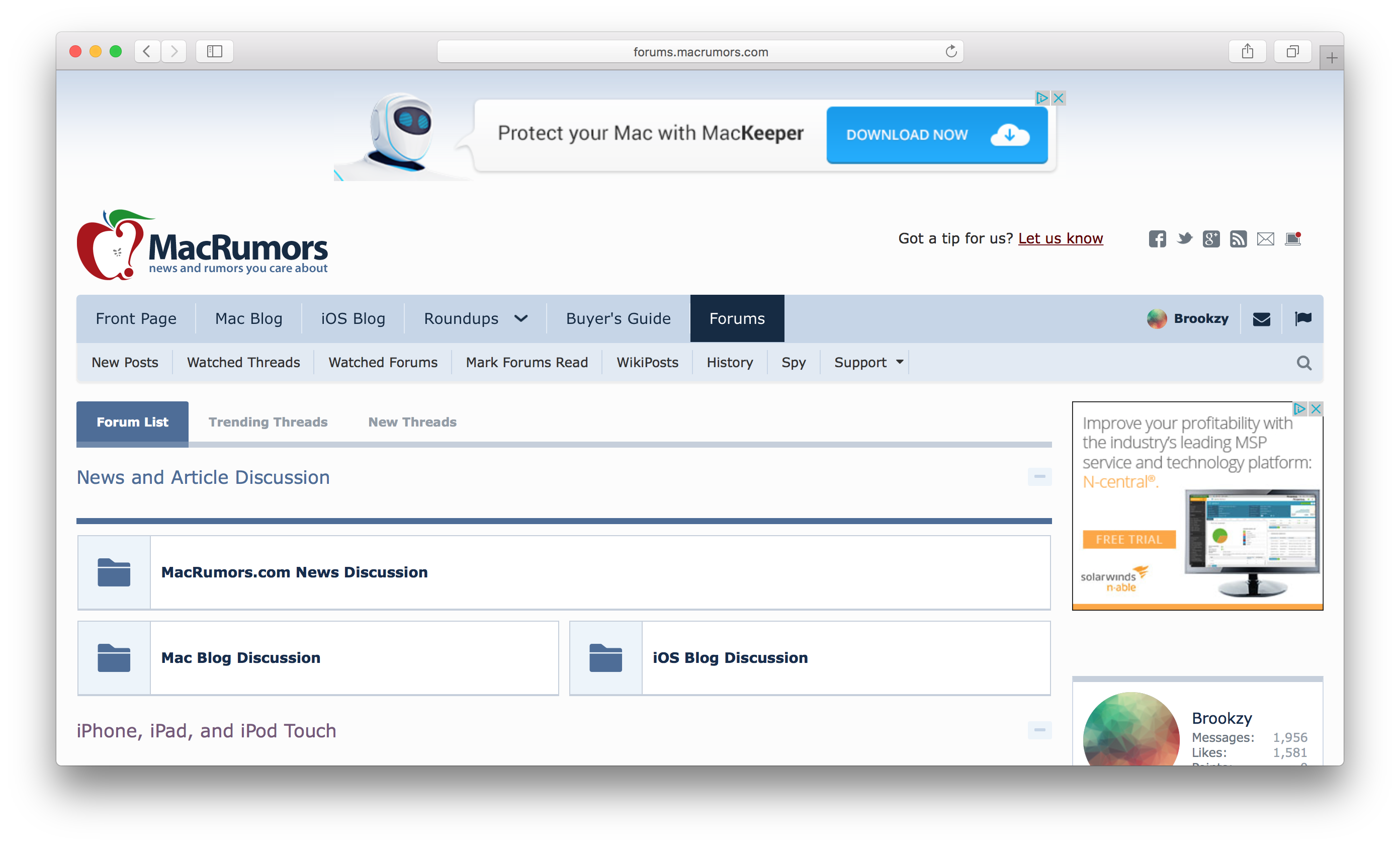The image size is (1400, 846).
Task: Click the push notifications laptop icon
Action: [x=1292, y=238]
